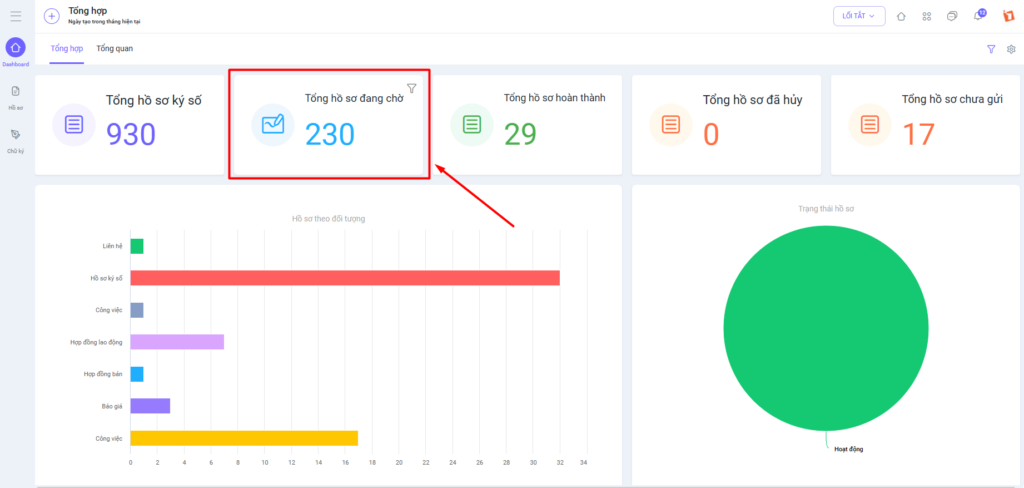Viewport: 1024px width, 488px height.
Task: Click the green icon of Tổng hồ sơ hoàn thành
Action: click(x=472, y=124)
